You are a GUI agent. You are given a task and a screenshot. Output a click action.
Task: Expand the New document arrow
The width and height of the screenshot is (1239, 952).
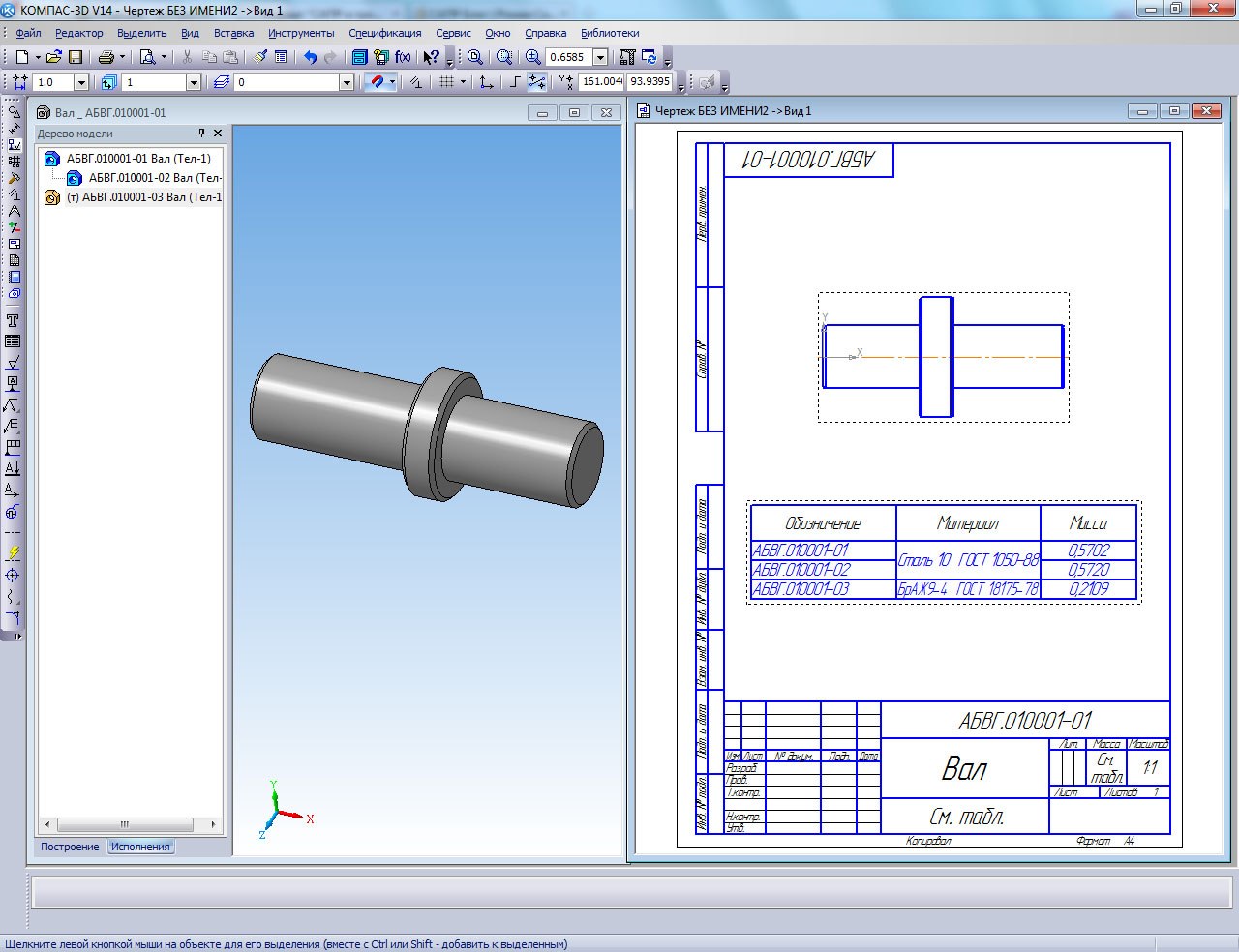tap(38, 57)
